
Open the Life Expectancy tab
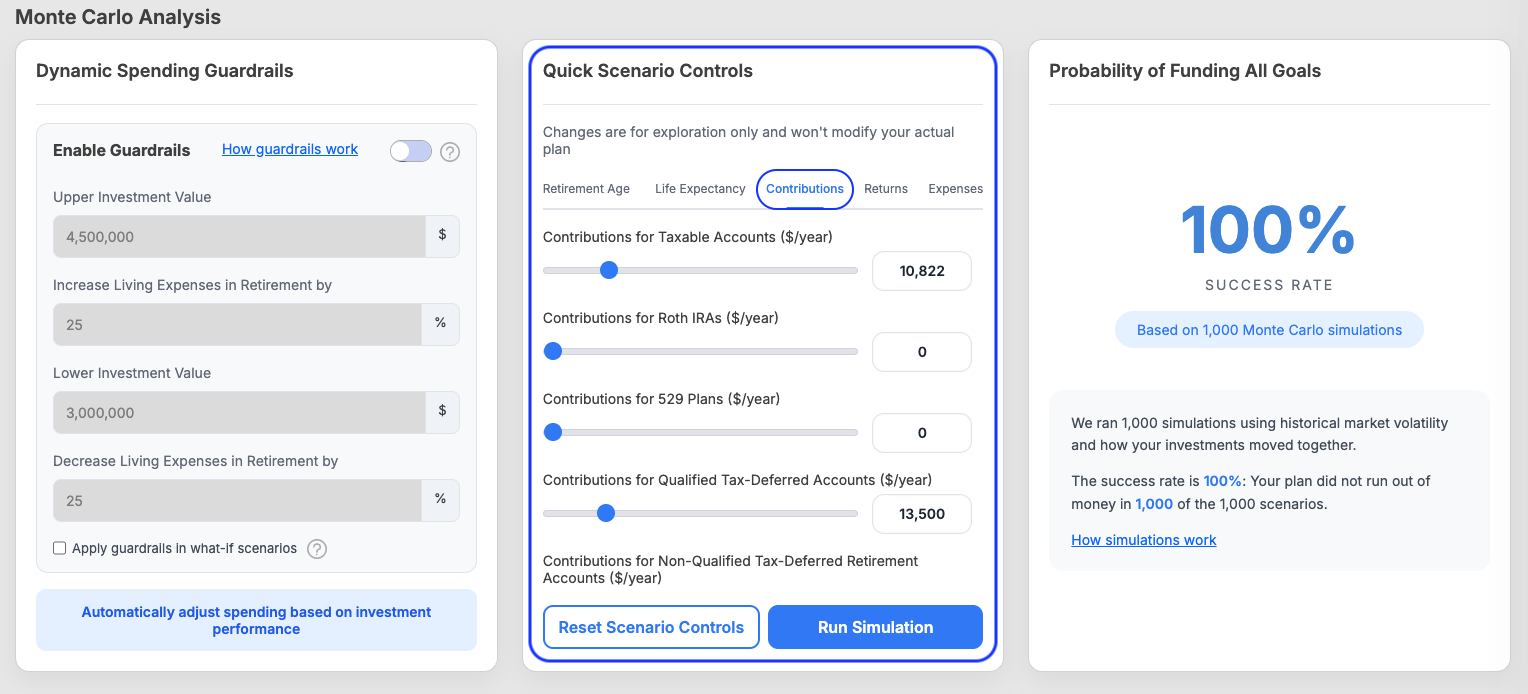pyautogui.click(x=700, y=189)
